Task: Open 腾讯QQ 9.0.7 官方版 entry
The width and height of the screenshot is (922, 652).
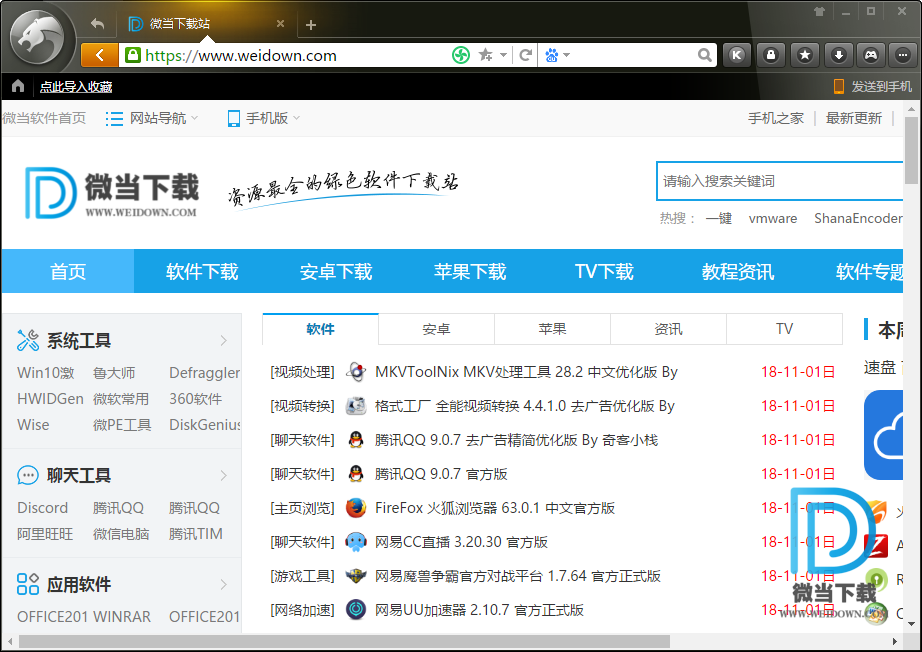Action: pos(441,474)
